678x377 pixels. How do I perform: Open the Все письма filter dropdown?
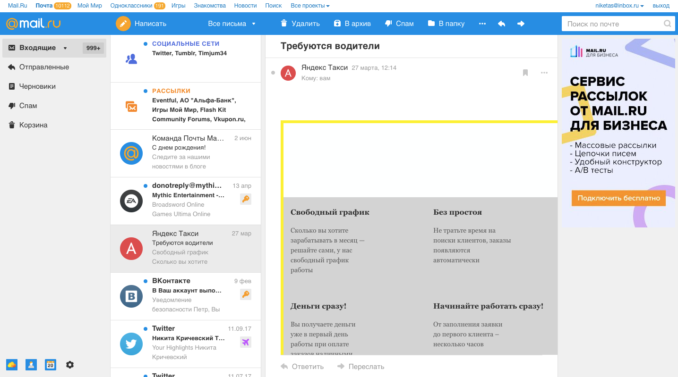click(x=231, y=24)
